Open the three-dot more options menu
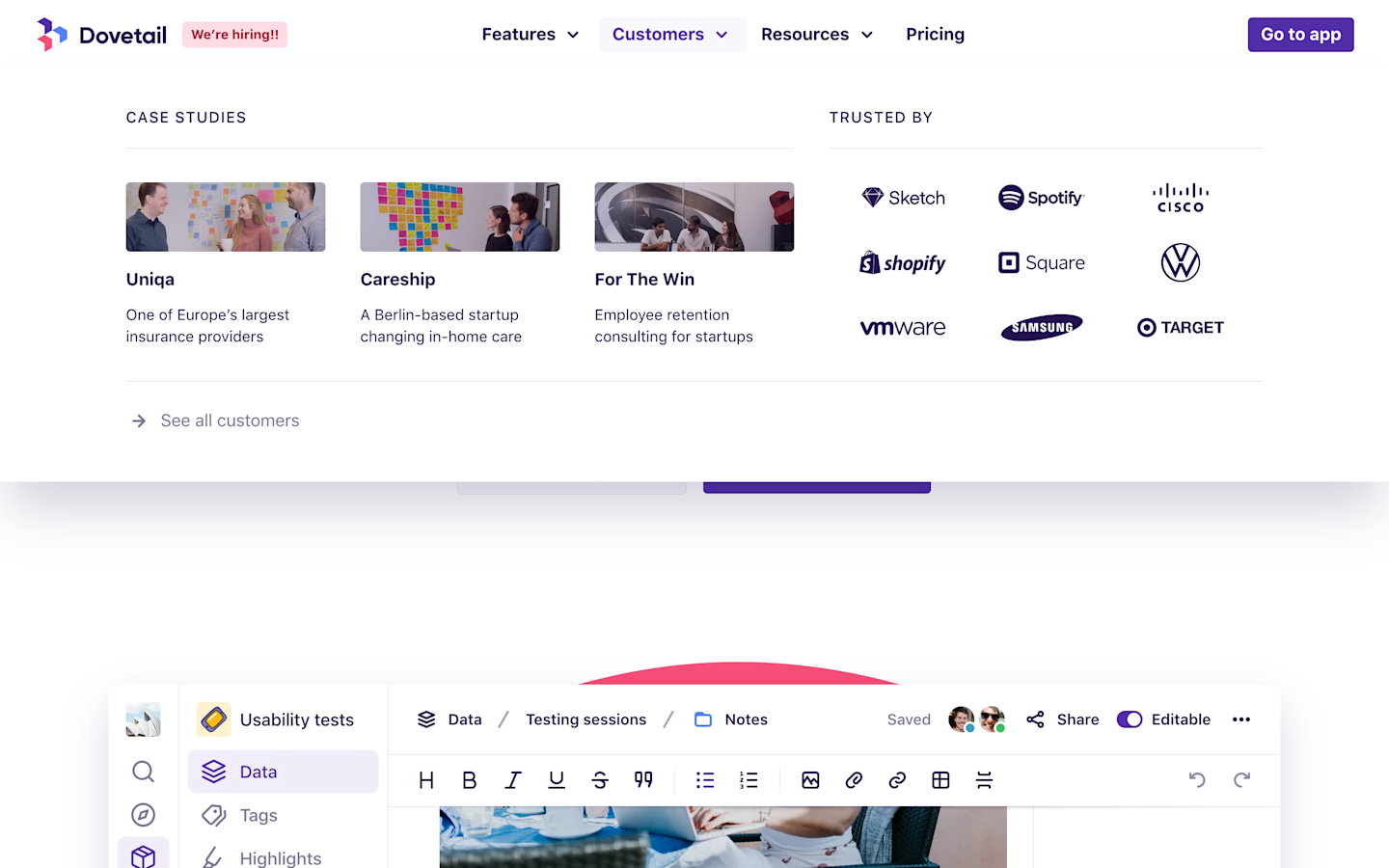The image size is (1389, 868). [1241, 719]
